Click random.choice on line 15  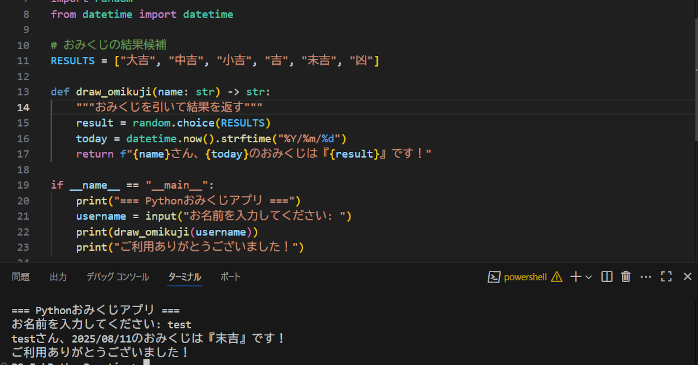pyautogui.click(x=174, y=123)
